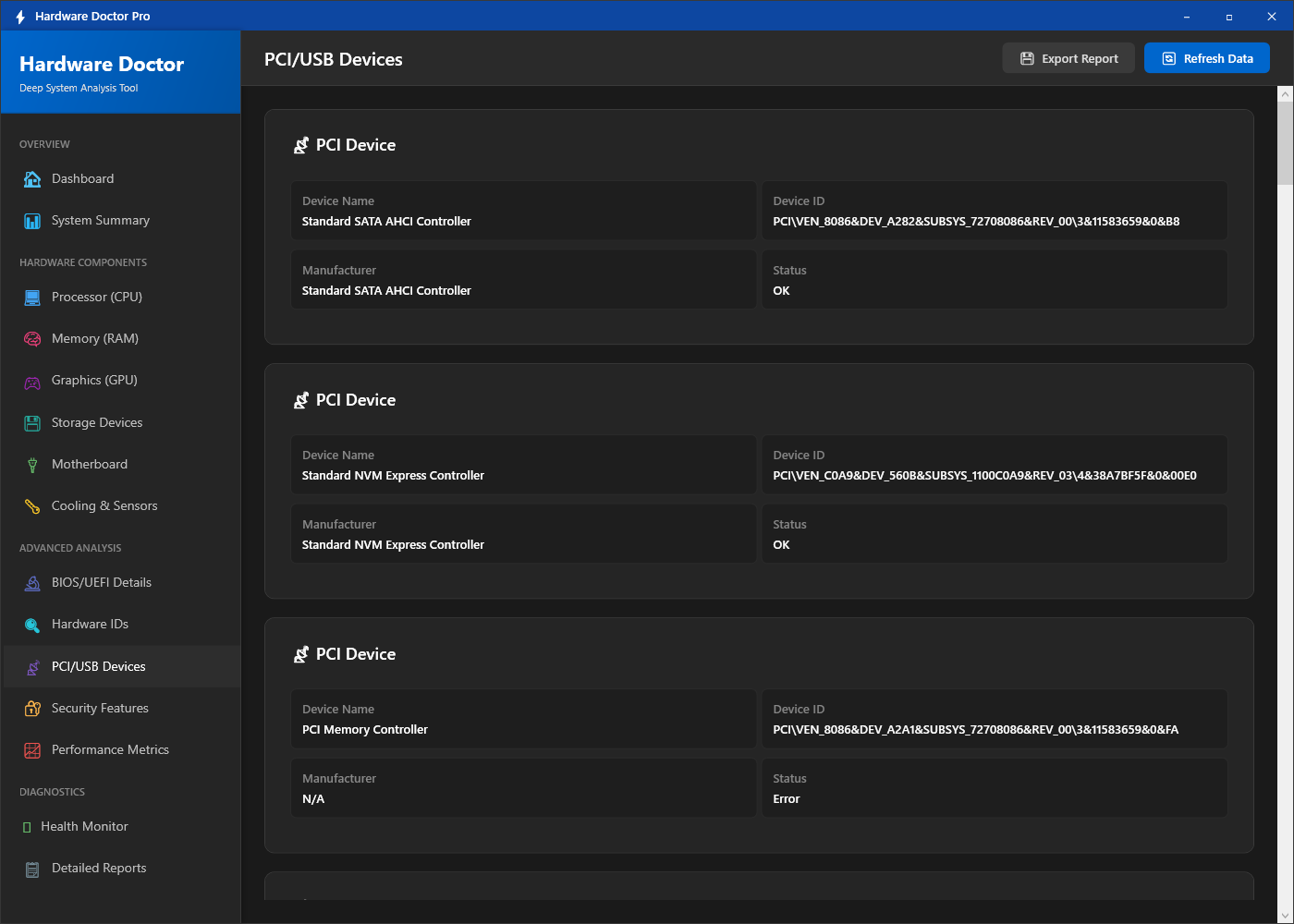Select Detailed Reports in sidebar
The width and height of the screenshot is (1294, 924).
point(121,868)
